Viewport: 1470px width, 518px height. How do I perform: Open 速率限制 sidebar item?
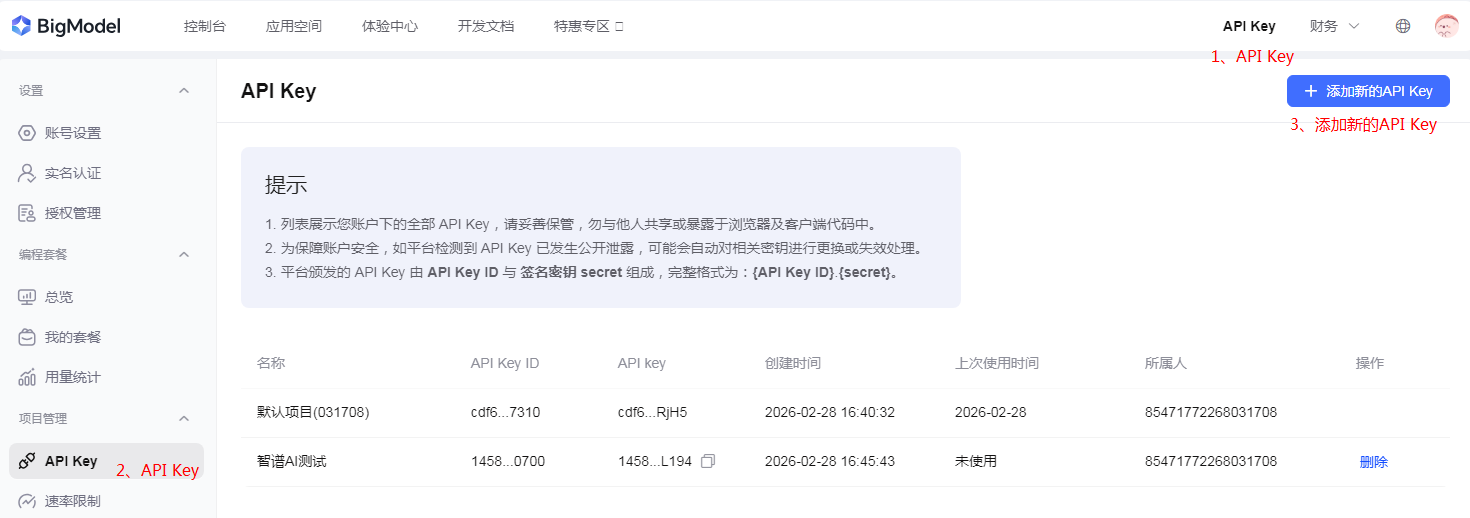point(72,501)
